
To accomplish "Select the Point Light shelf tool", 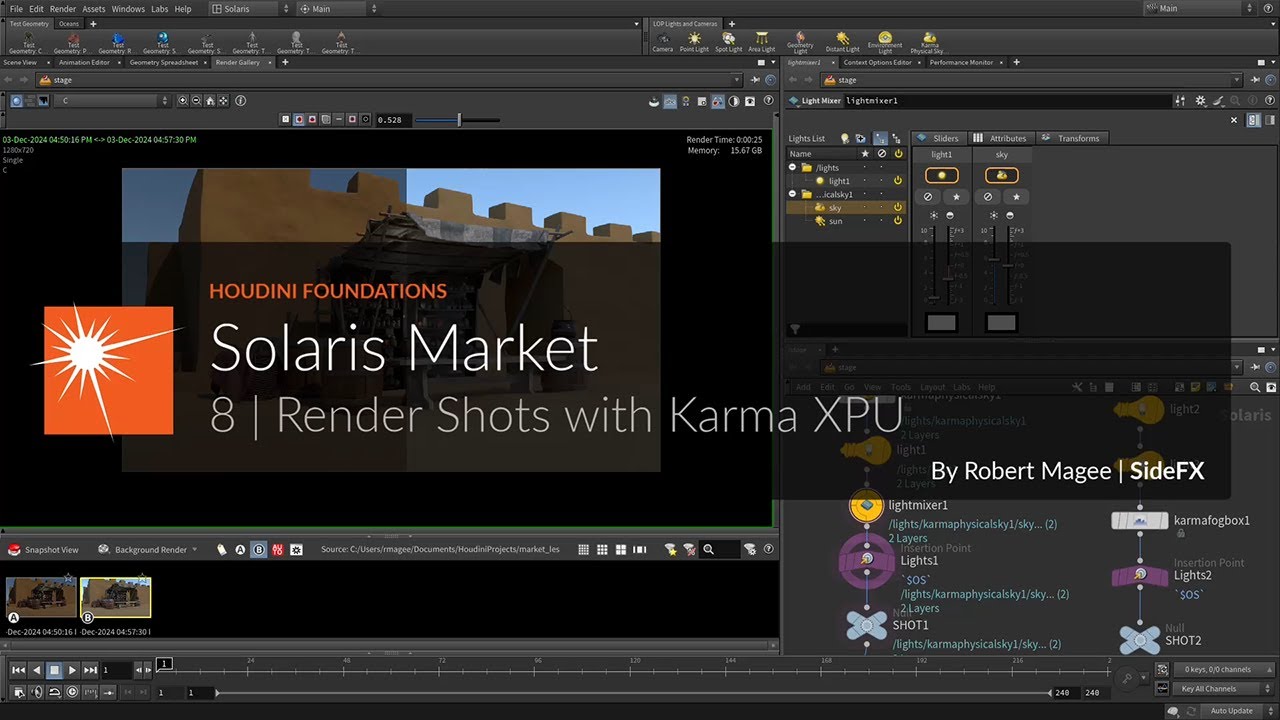I will click(694, 42).
